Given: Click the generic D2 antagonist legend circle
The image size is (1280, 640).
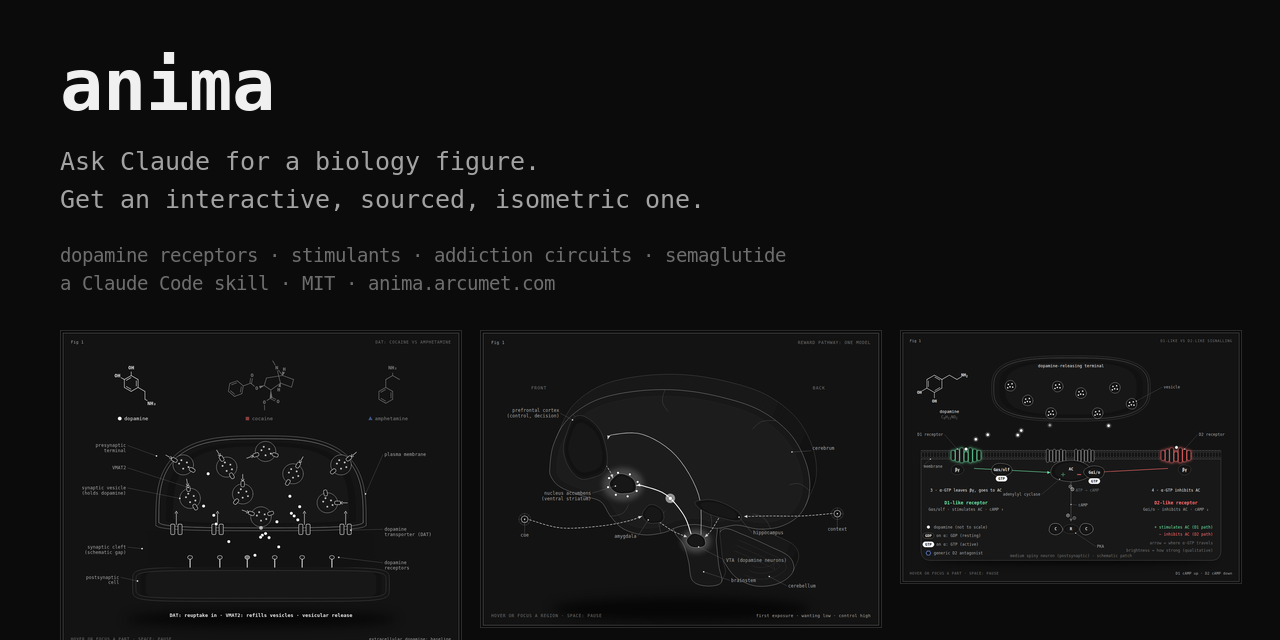Looking at the screenshot, I should point(928,552).
